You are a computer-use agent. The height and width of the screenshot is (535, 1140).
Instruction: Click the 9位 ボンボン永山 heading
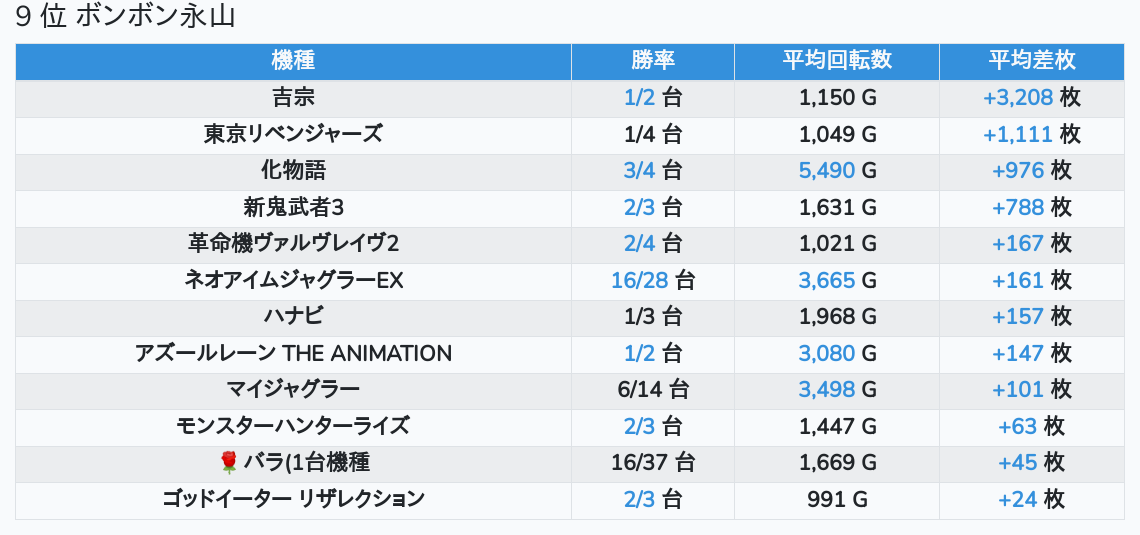(126, 17)
